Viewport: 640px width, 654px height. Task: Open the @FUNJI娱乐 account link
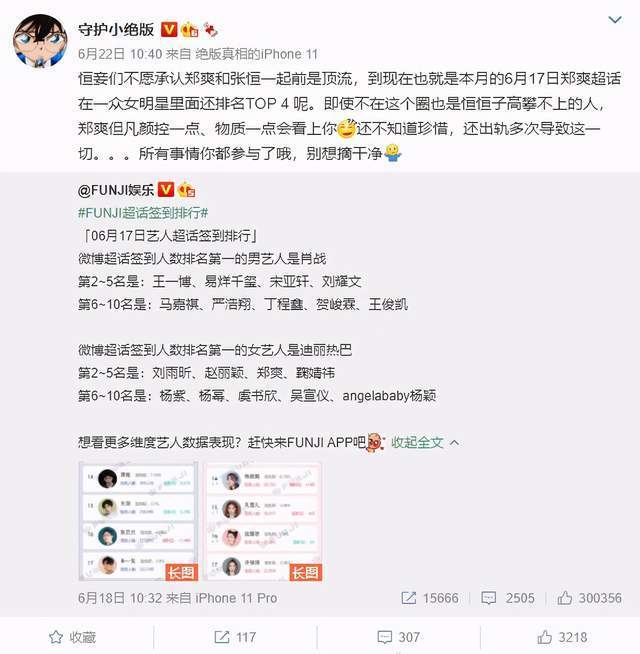tap(116, 190)
